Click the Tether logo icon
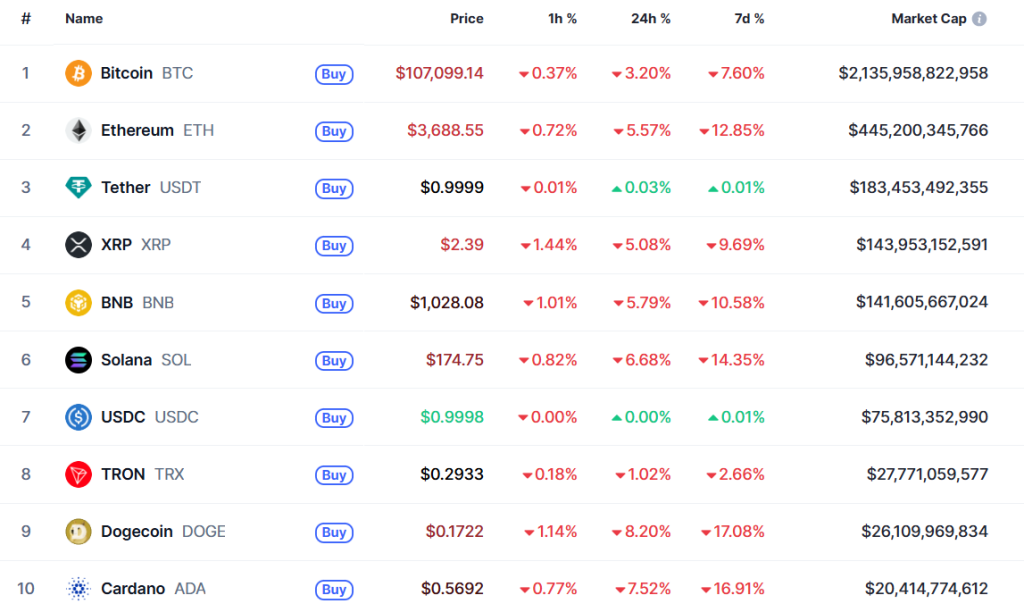 78,187
